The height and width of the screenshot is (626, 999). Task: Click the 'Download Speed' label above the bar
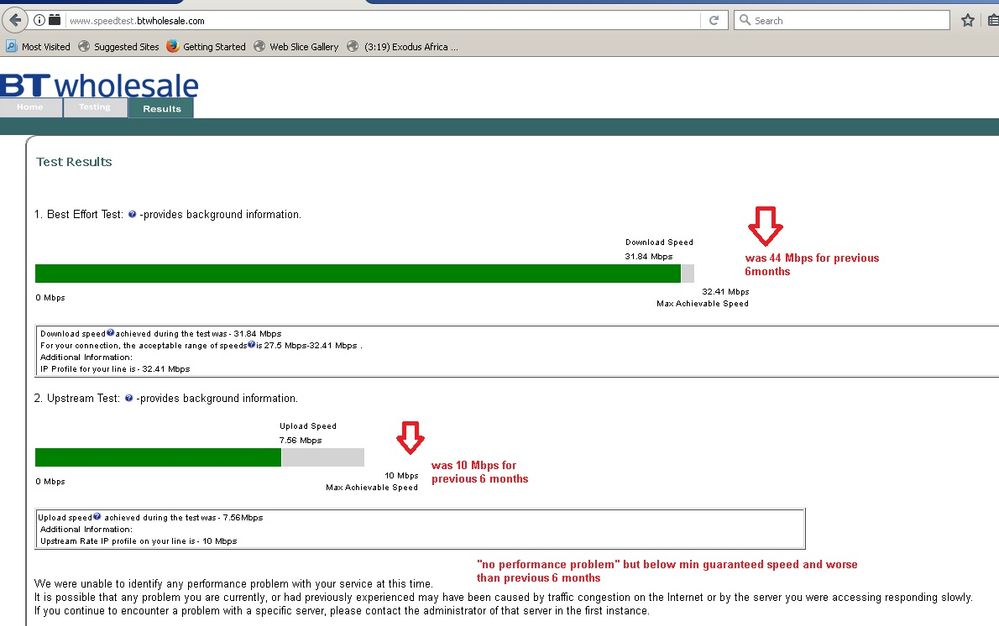pyautogui.click(x=659, y=242)
